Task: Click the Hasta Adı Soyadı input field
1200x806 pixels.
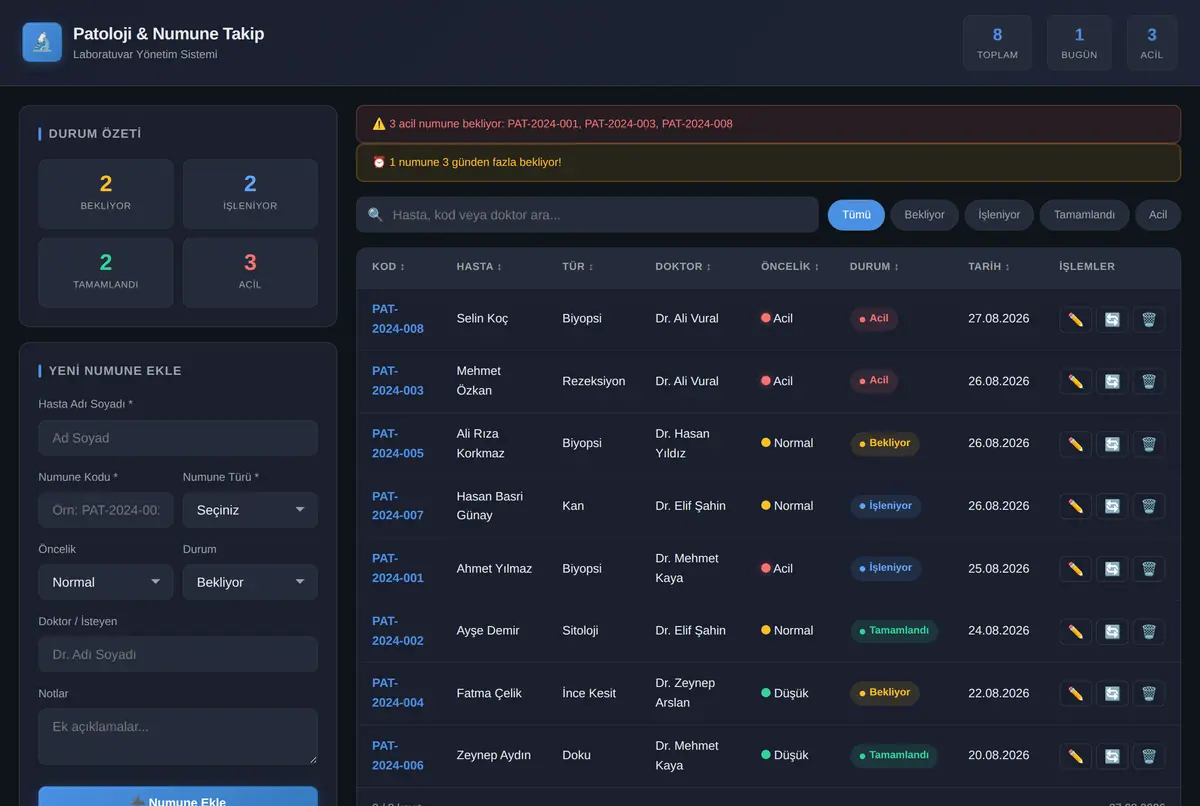Action: 178,438
